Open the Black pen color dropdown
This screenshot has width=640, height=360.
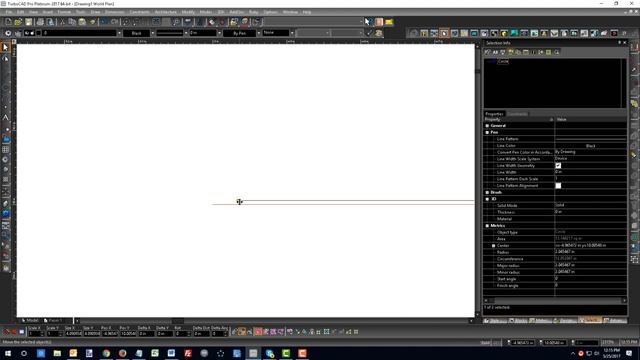click(153, 33)
